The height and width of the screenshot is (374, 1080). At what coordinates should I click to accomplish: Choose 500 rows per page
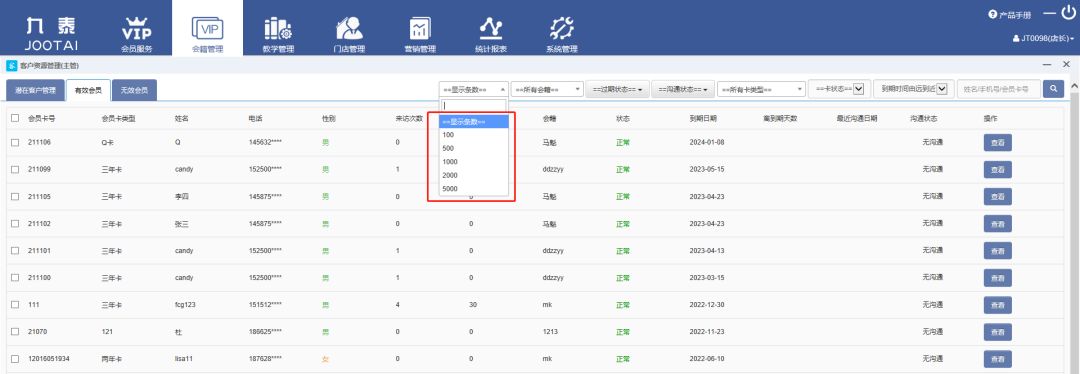click(x=474, y=148)
